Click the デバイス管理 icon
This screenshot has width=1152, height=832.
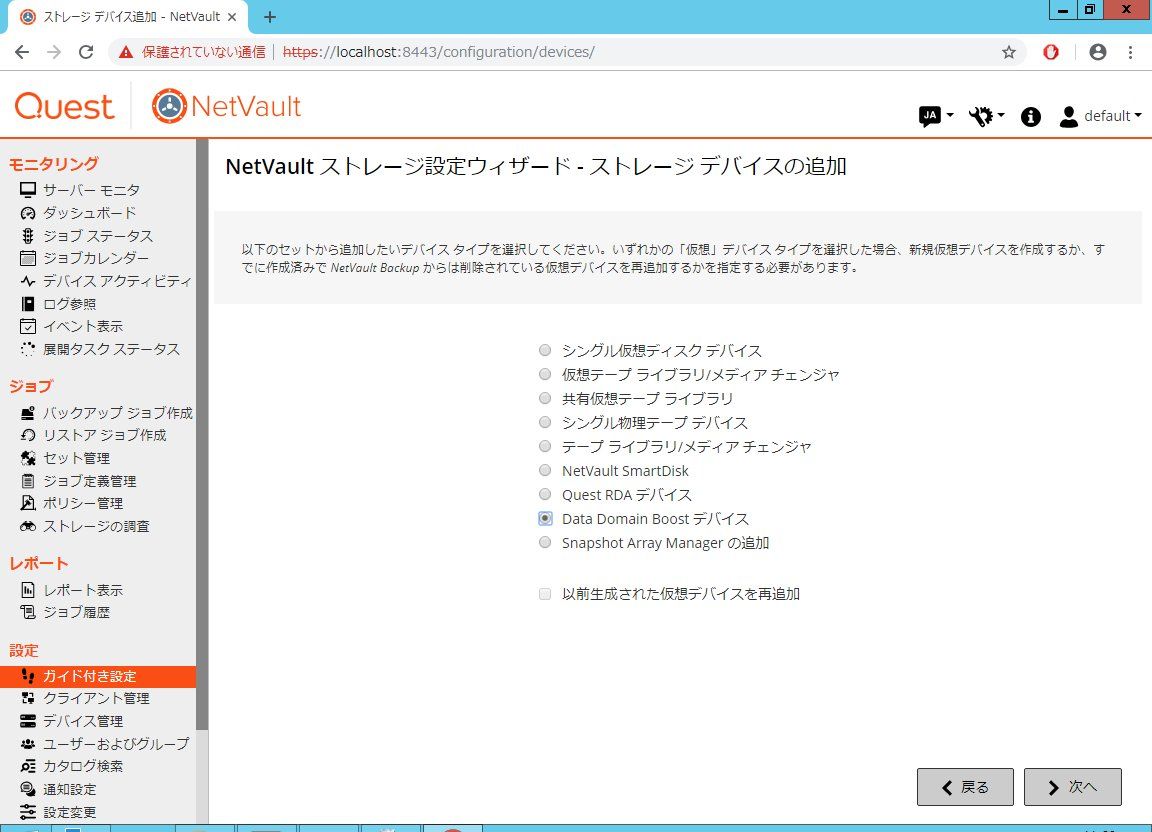point(28,721)
